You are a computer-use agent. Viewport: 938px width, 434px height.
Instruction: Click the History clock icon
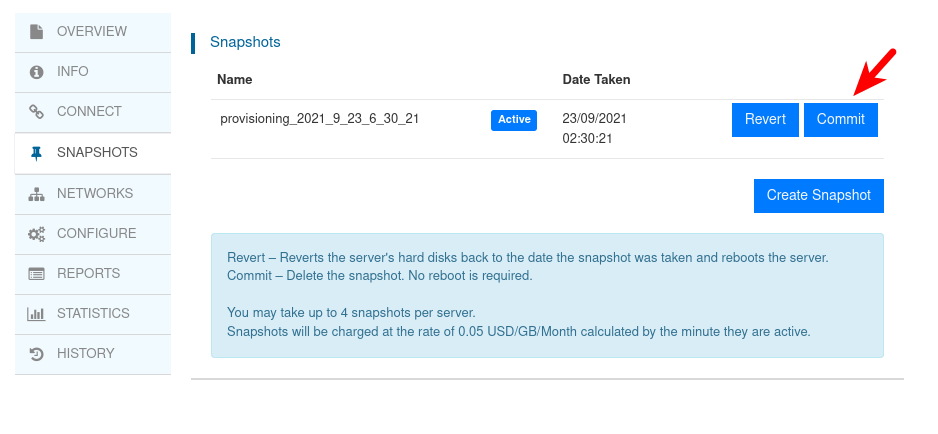pos(37,354)
